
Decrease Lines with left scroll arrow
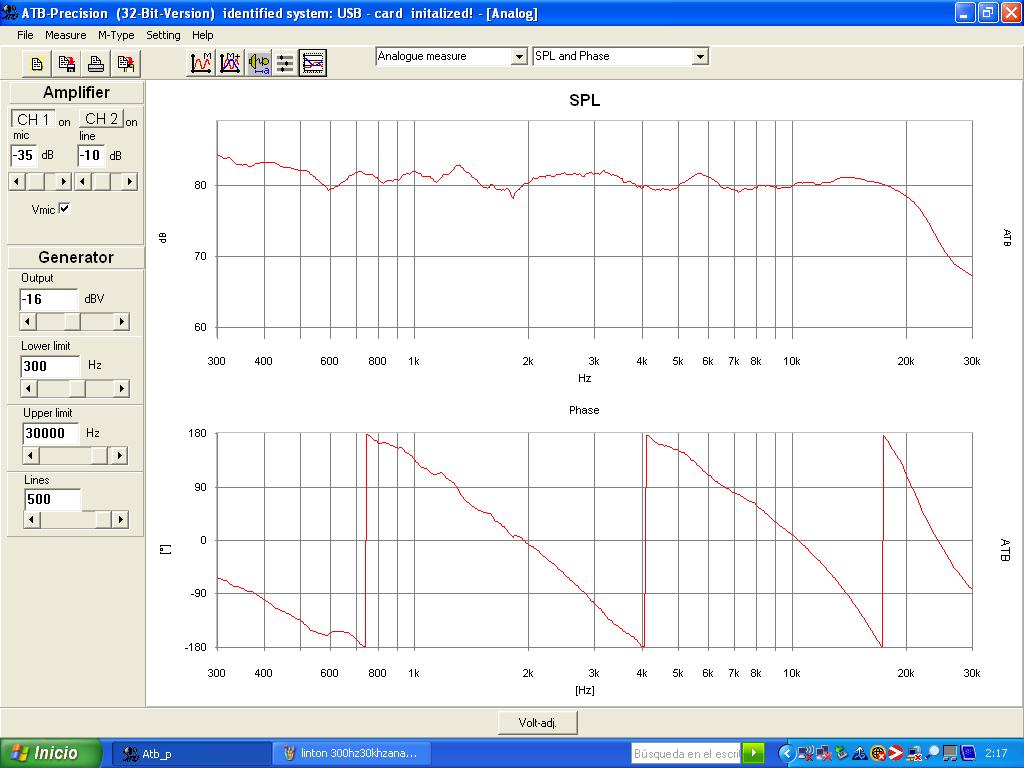point(32,520)
